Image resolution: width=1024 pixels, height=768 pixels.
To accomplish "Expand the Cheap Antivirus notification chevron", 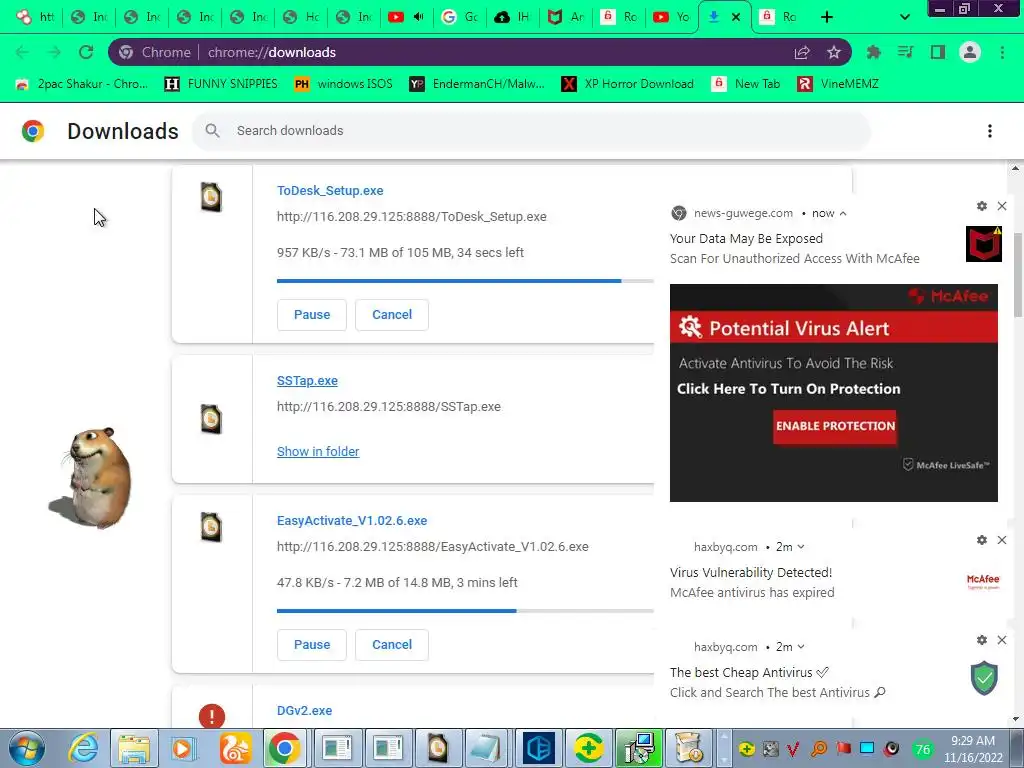I will pyautogui.click(x=801, y=647).
